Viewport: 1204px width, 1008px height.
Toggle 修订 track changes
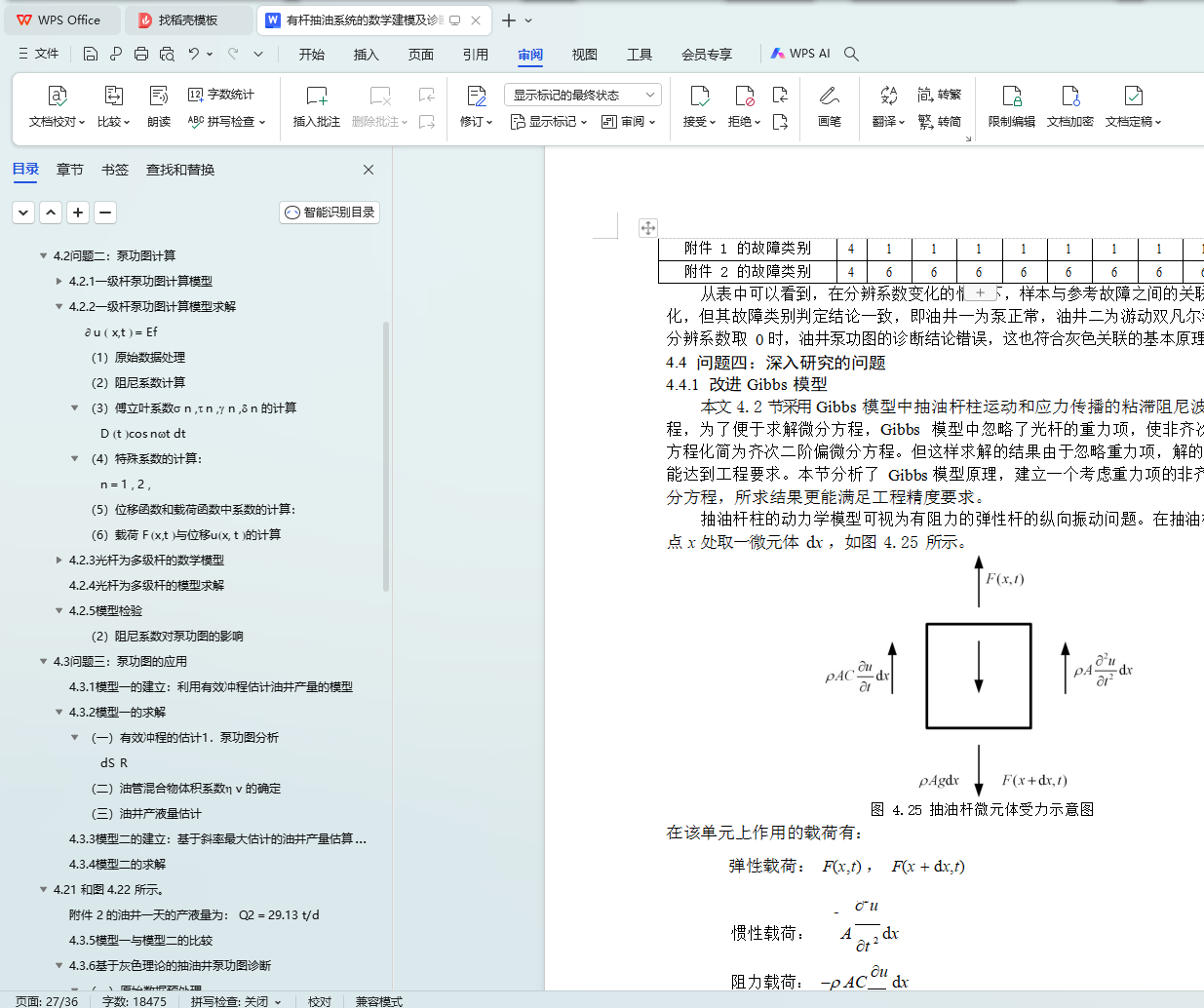coord(477,106)
